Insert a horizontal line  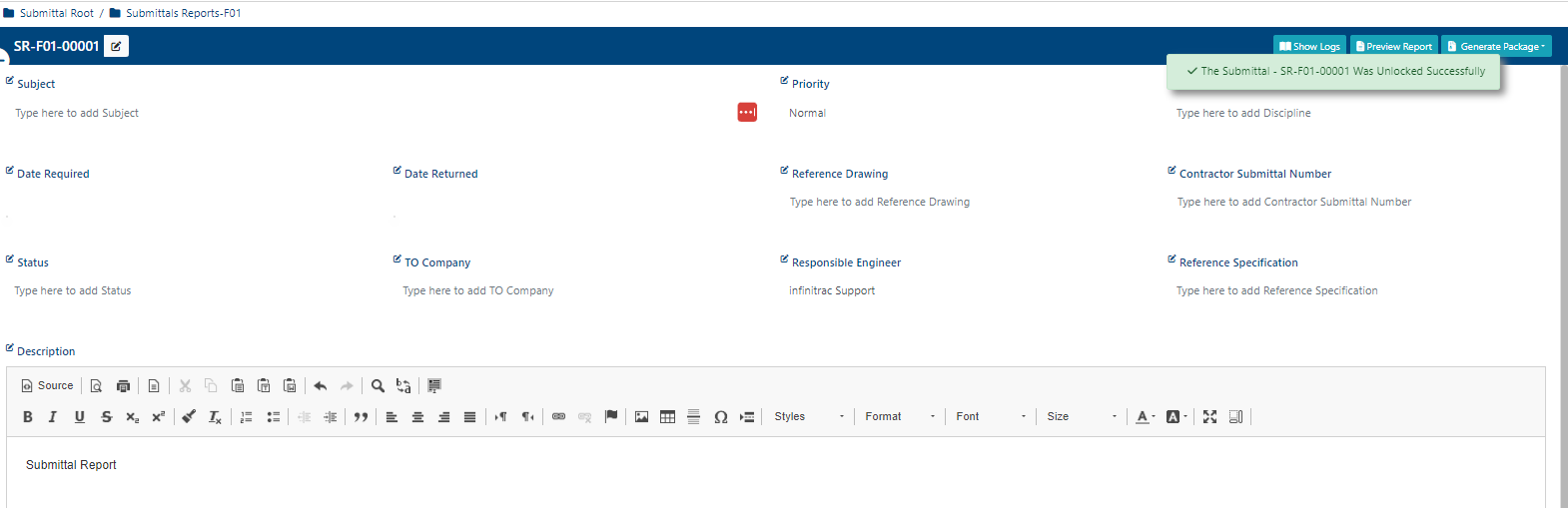[693, 417]
